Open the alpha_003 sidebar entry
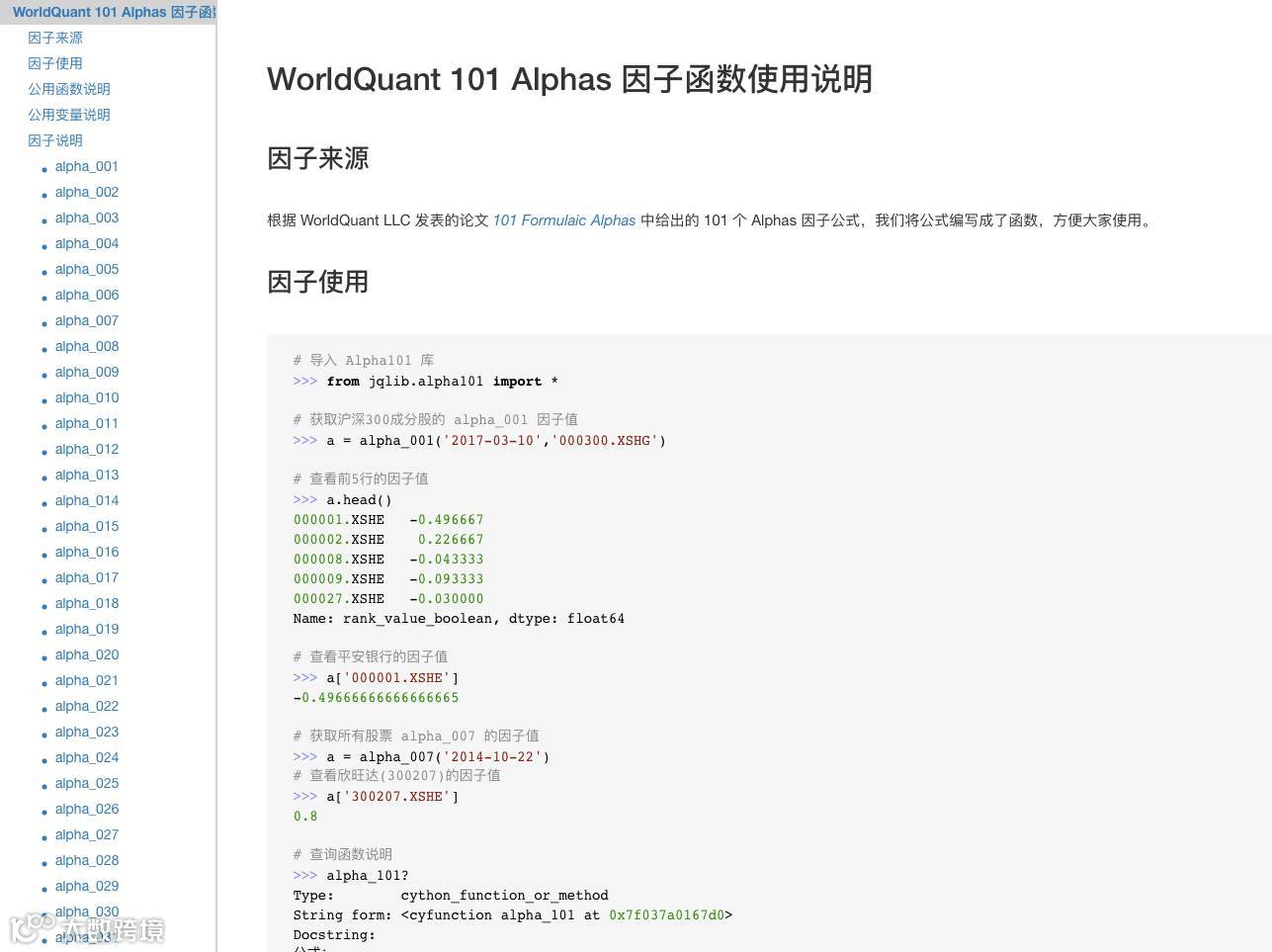The width and height of the screenshot is (1272, 952). [x=87, y=217]
